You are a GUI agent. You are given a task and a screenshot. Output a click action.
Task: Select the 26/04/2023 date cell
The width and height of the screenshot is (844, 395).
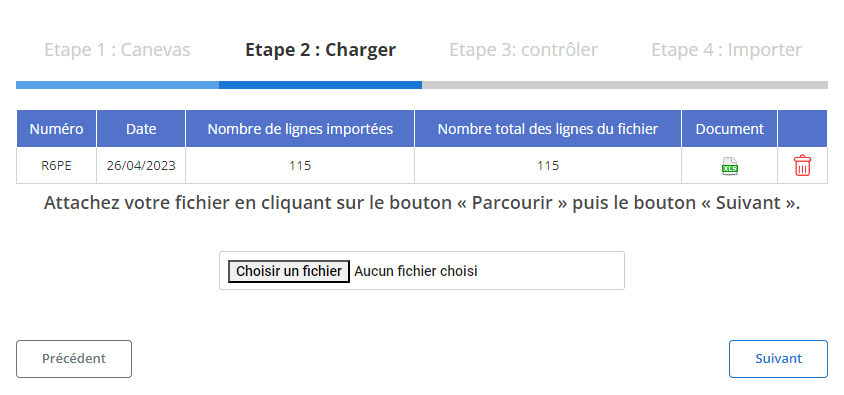coord(141,166)
